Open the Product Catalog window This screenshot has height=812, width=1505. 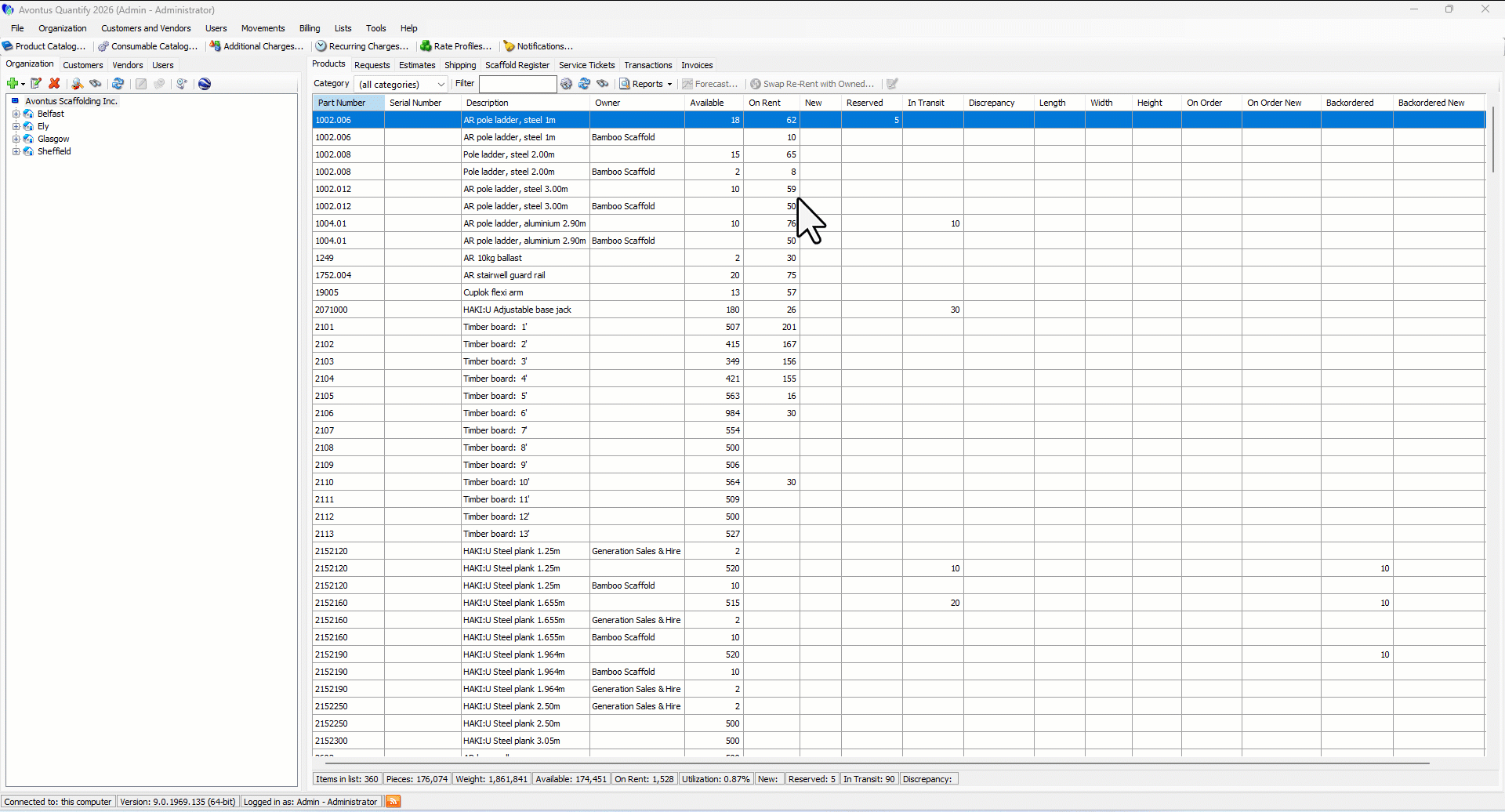click(44, 46)
